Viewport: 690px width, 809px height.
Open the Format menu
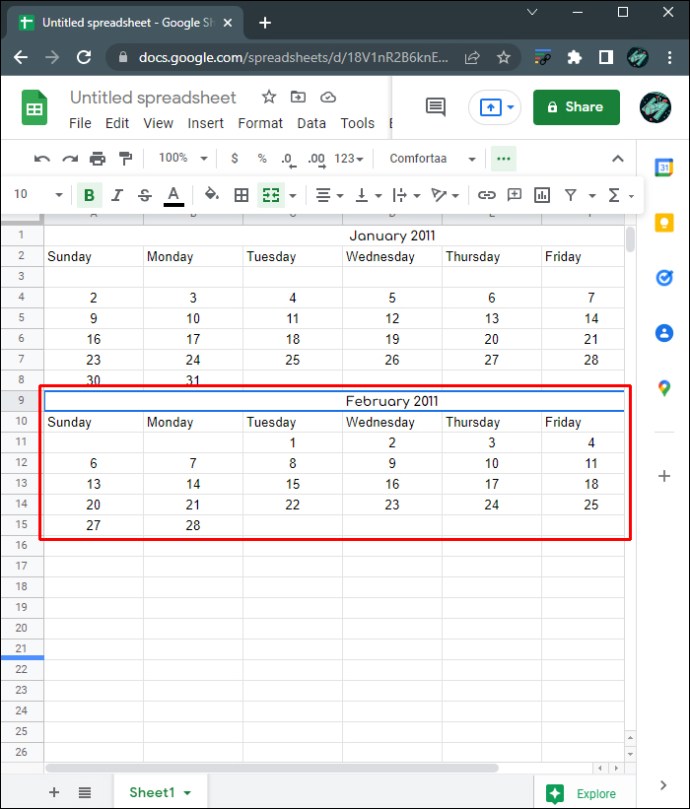[x=260, y=123]
